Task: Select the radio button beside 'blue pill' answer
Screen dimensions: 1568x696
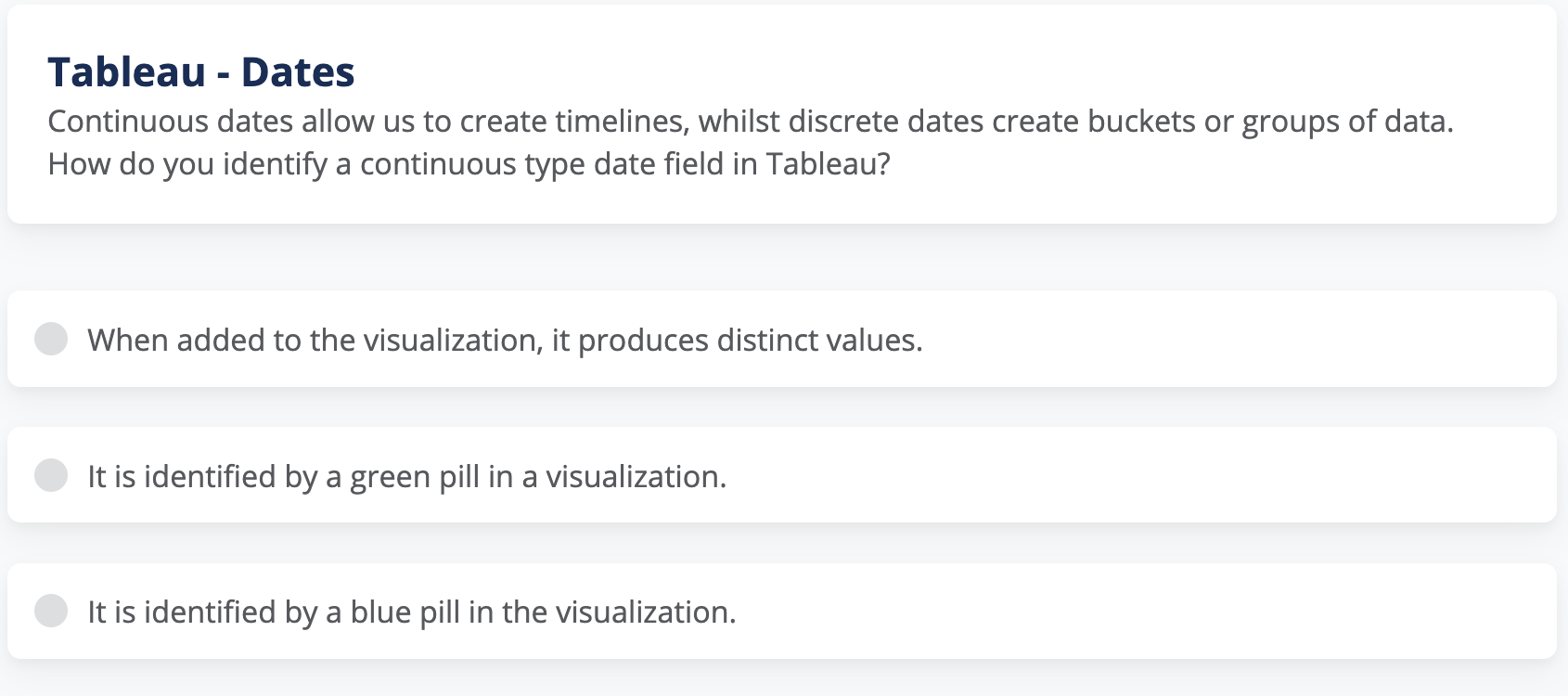Action: [x=51, y=612]
